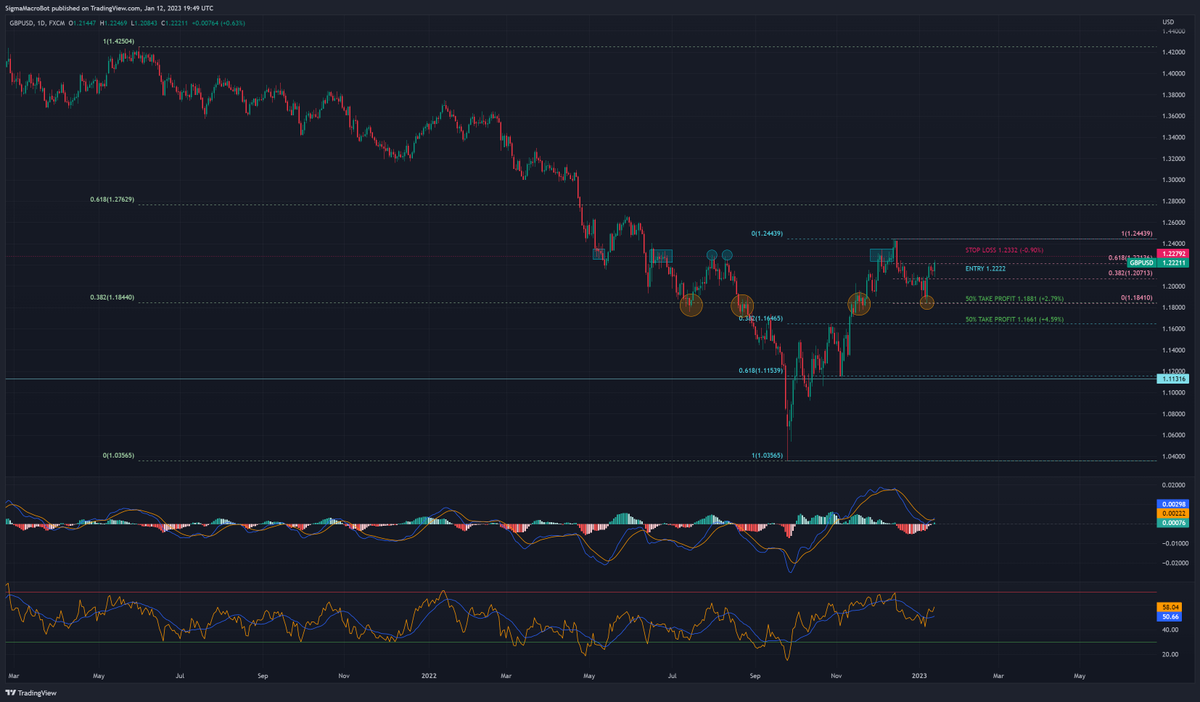1200x702 pixels.
Task: Select the red RSI overbought band line
Action: (x=580, y=592)
